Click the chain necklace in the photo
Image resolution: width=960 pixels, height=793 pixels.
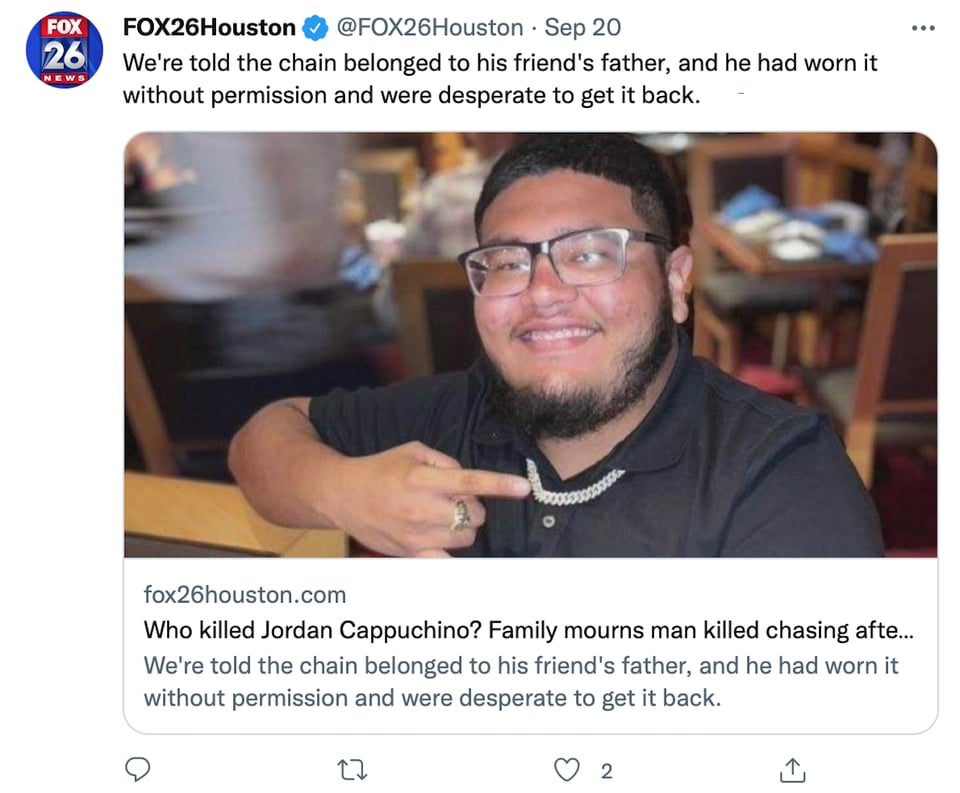571,486
